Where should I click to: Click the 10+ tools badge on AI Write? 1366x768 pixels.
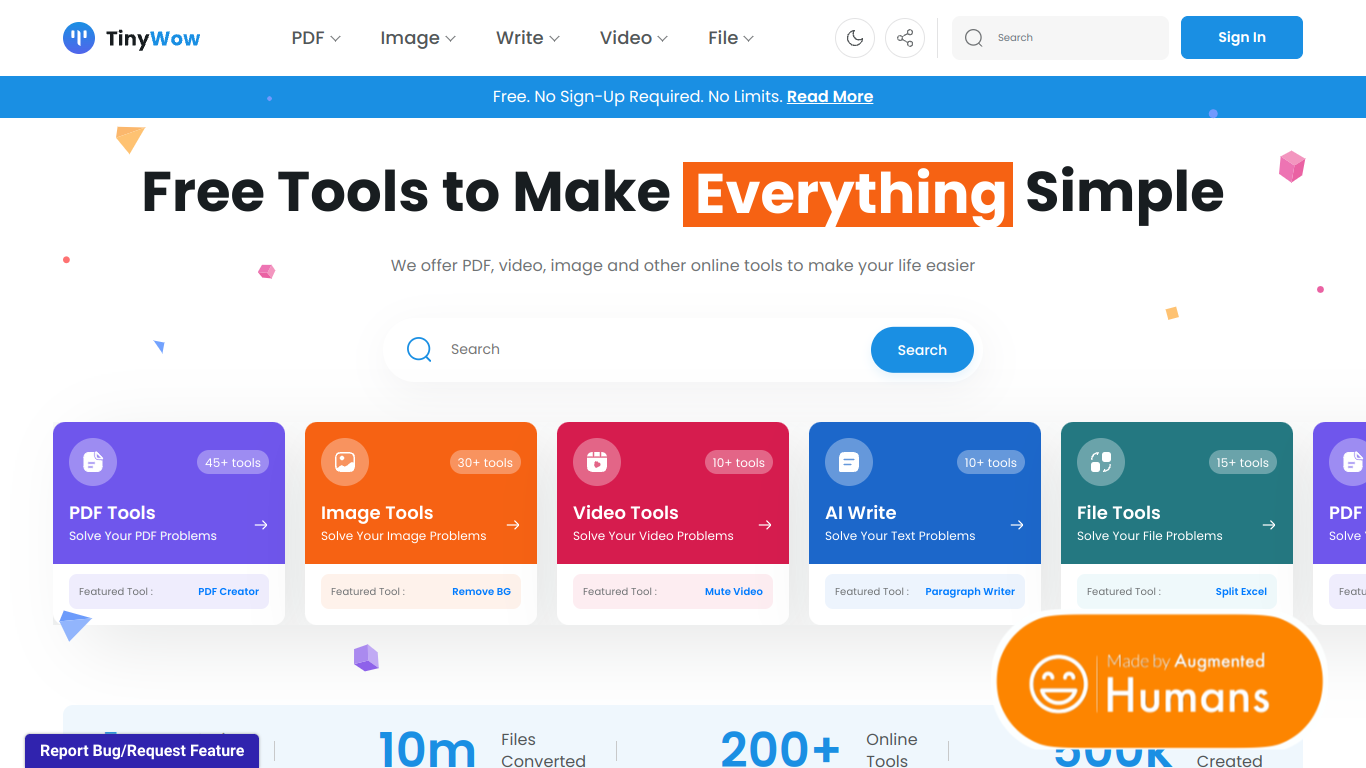[x=990, y=462]
